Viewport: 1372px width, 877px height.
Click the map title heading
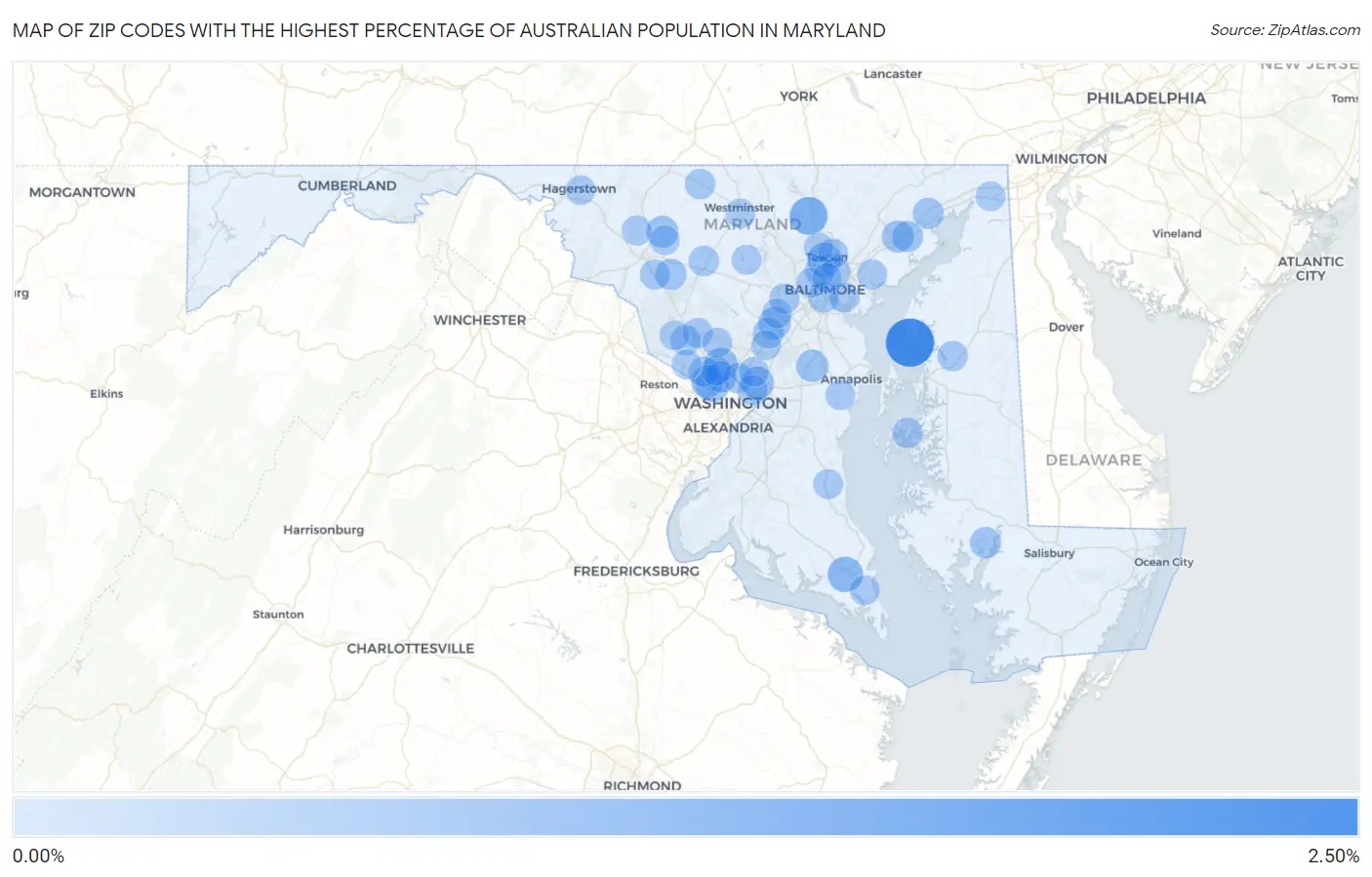point(449,30)
